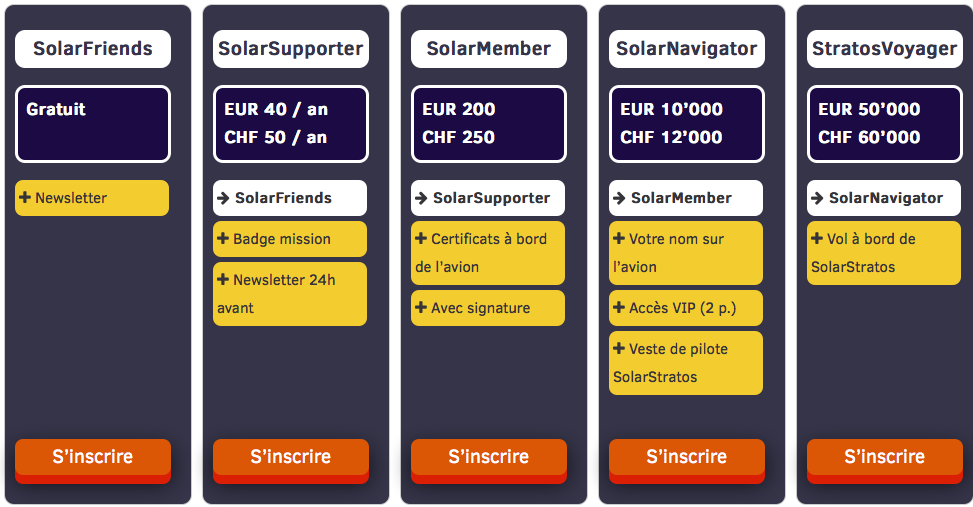Click the arrow icon before SolarNavigator
973x507 pixels.
[817, 198]
